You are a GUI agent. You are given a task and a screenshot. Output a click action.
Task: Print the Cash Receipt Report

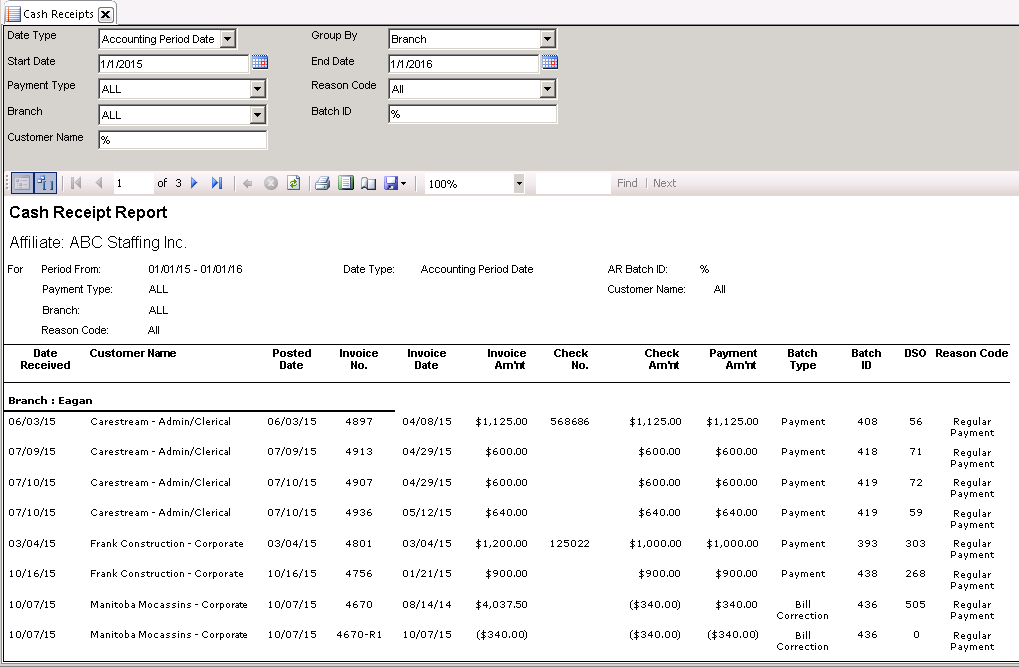(322, 183)
